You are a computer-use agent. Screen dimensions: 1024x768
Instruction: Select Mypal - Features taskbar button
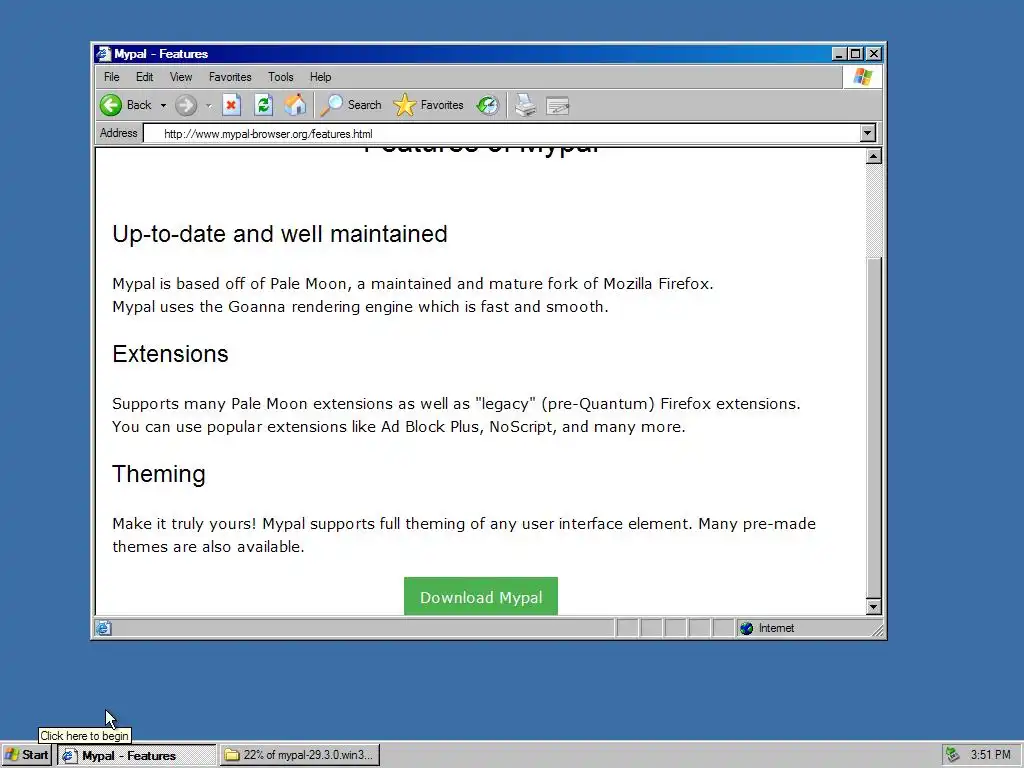pos(136,756)
